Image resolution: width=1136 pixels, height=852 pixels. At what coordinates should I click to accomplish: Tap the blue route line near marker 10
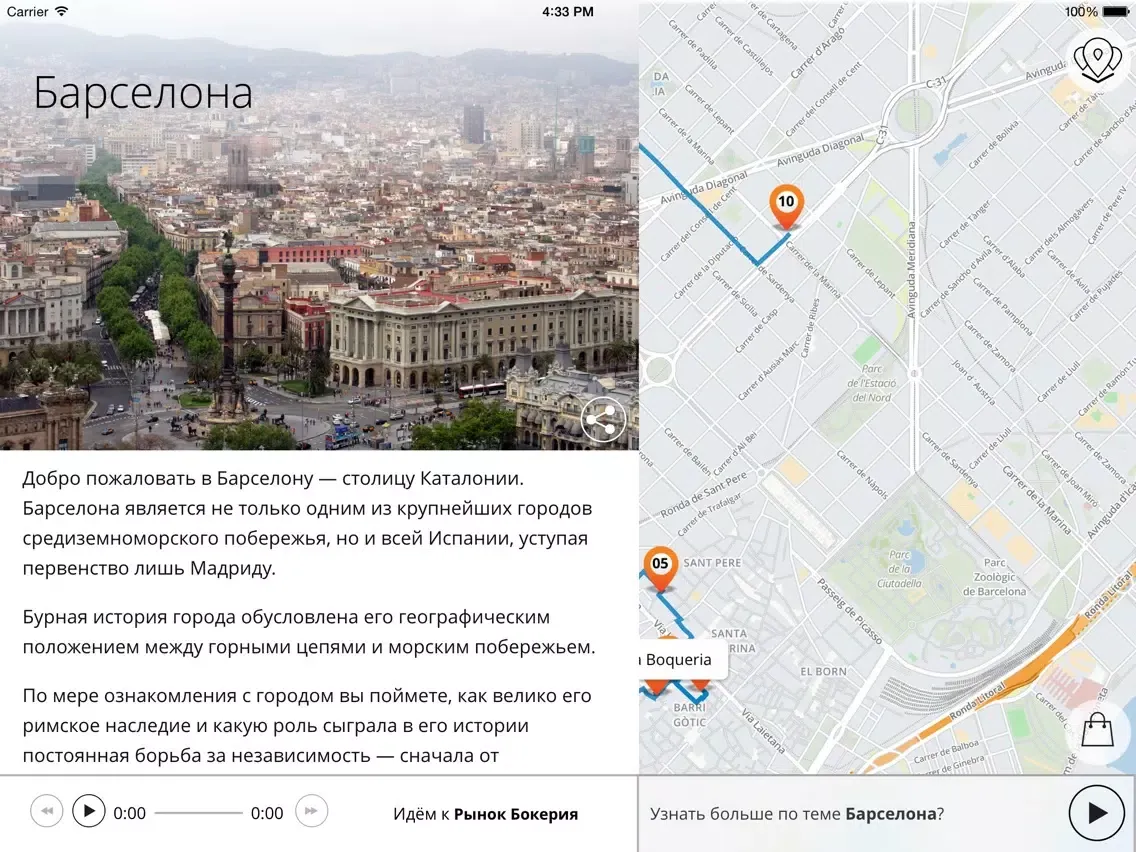[x=772, y=248]
